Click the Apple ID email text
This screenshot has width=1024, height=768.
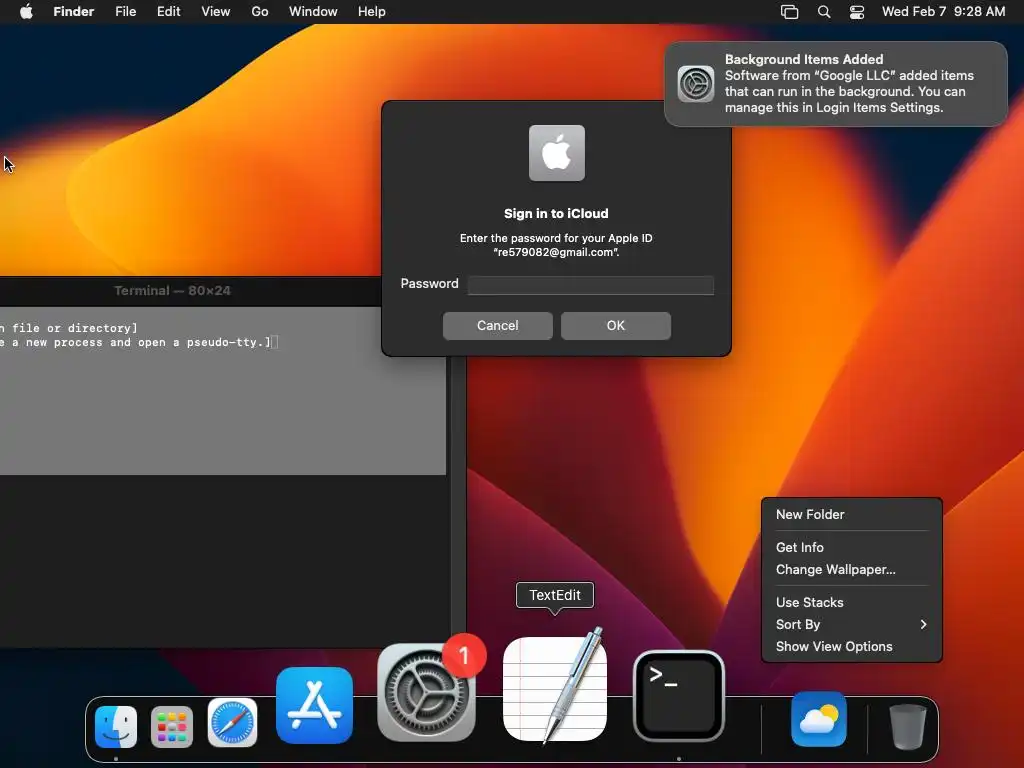click(x=556, y=252)
